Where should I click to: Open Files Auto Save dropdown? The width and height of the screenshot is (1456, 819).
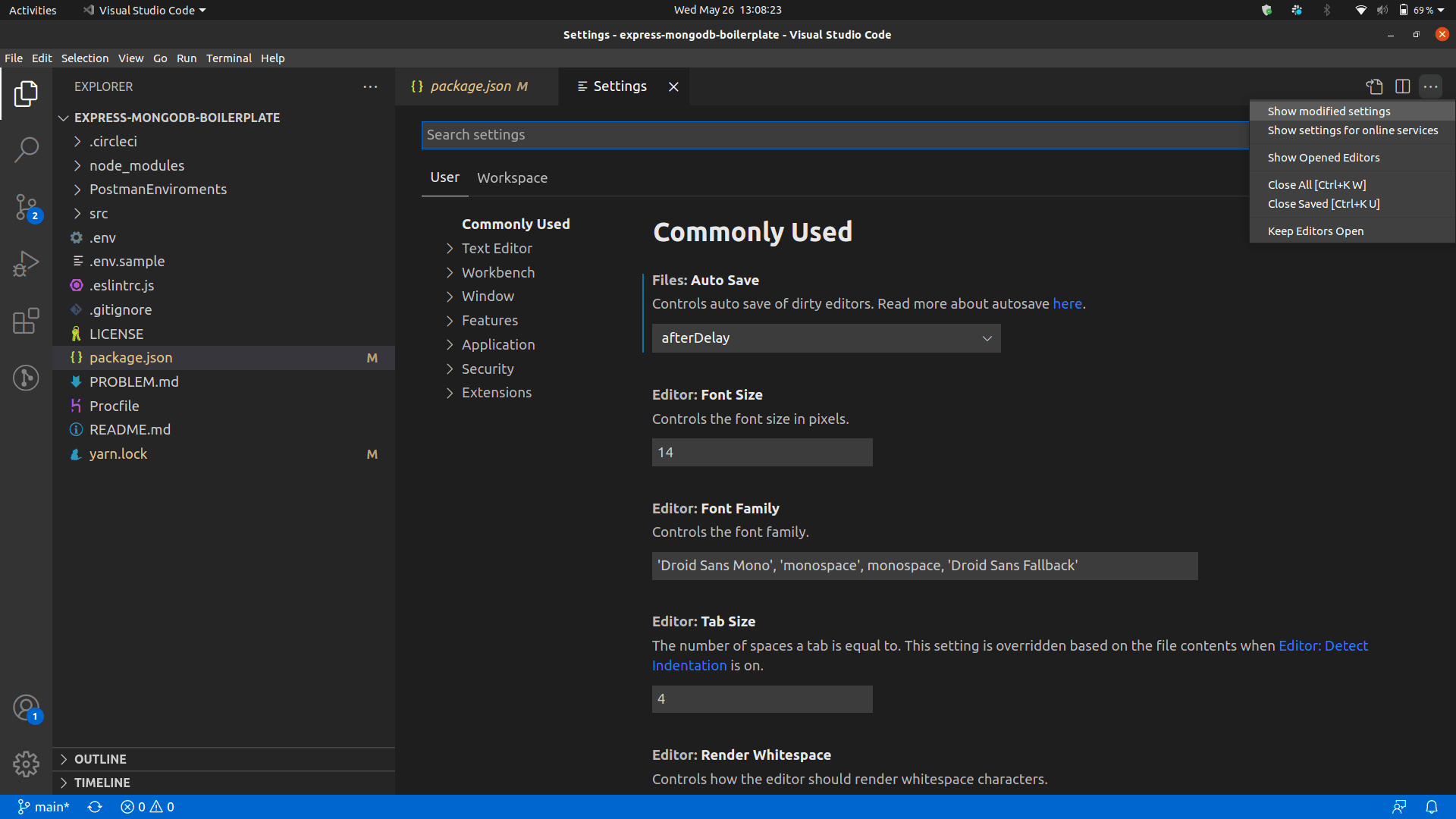click(826, 338)
